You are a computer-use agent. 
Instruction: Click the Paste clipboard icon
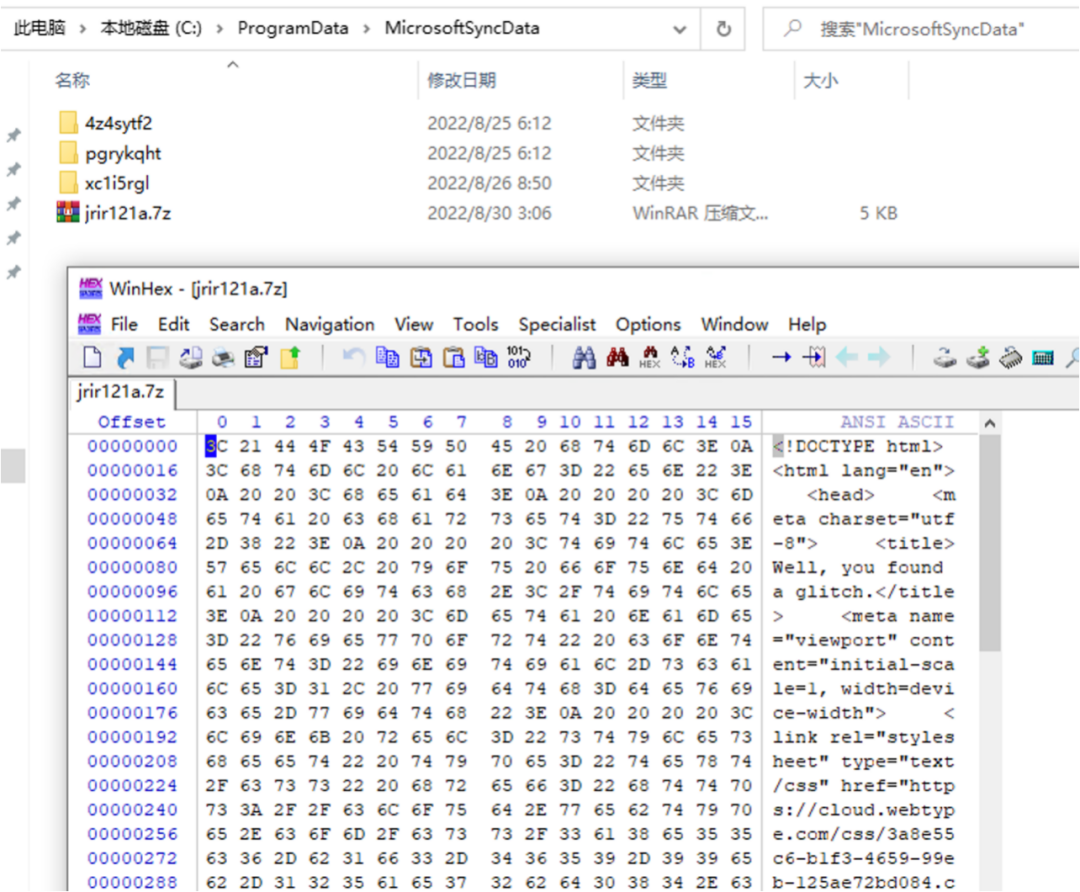pos(453,357)
